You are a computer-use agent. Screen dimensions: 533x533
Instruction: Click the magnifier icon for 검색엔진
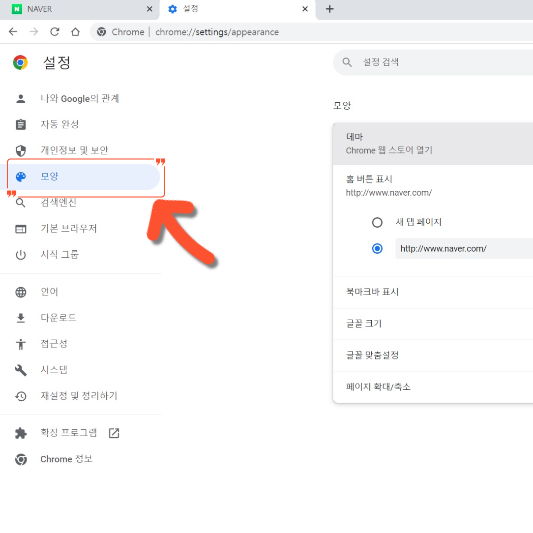click(x=21, y=203)
